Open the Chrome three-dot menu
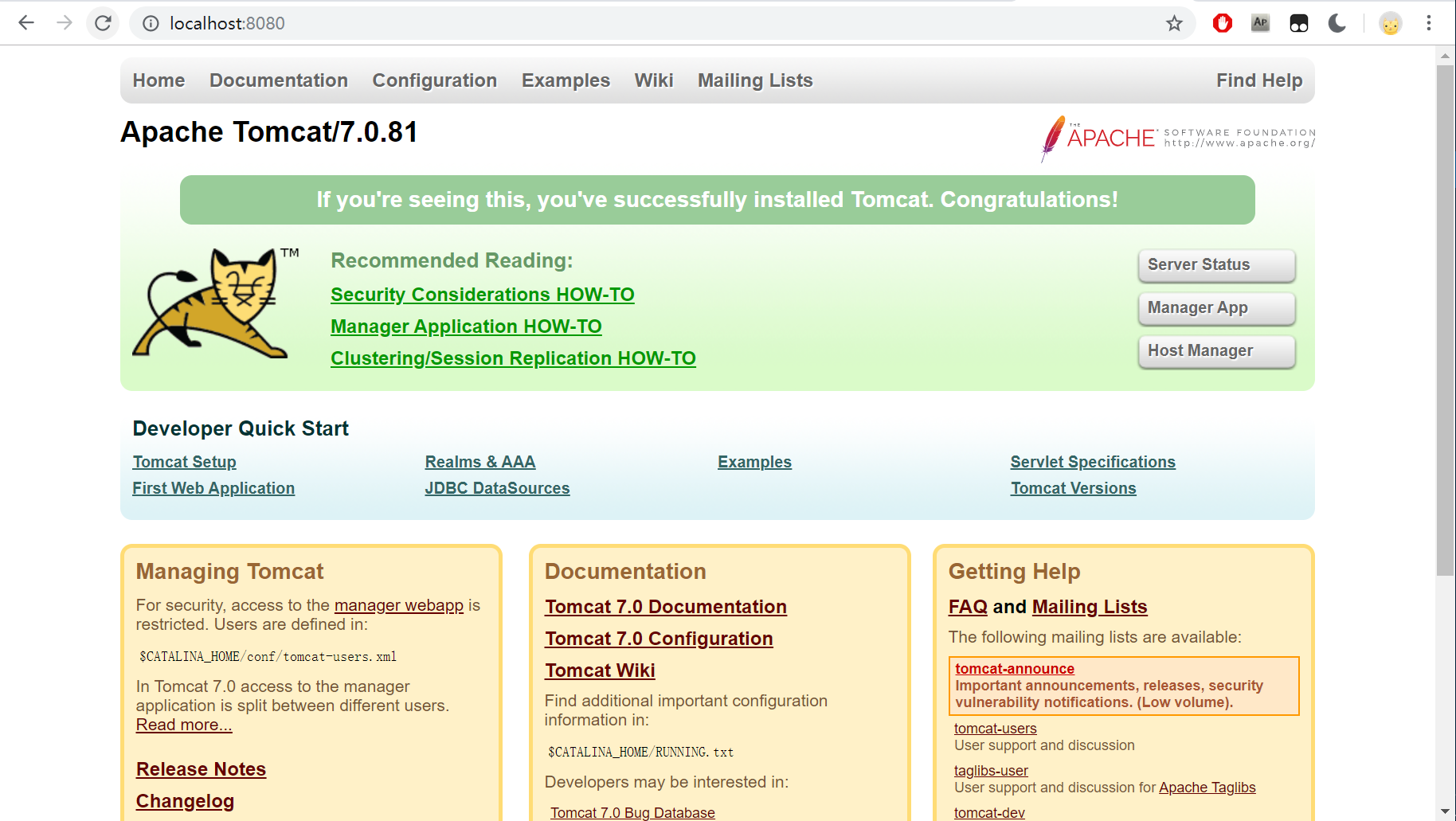This screenshot has width=1456, height=821. point(1429,23)
